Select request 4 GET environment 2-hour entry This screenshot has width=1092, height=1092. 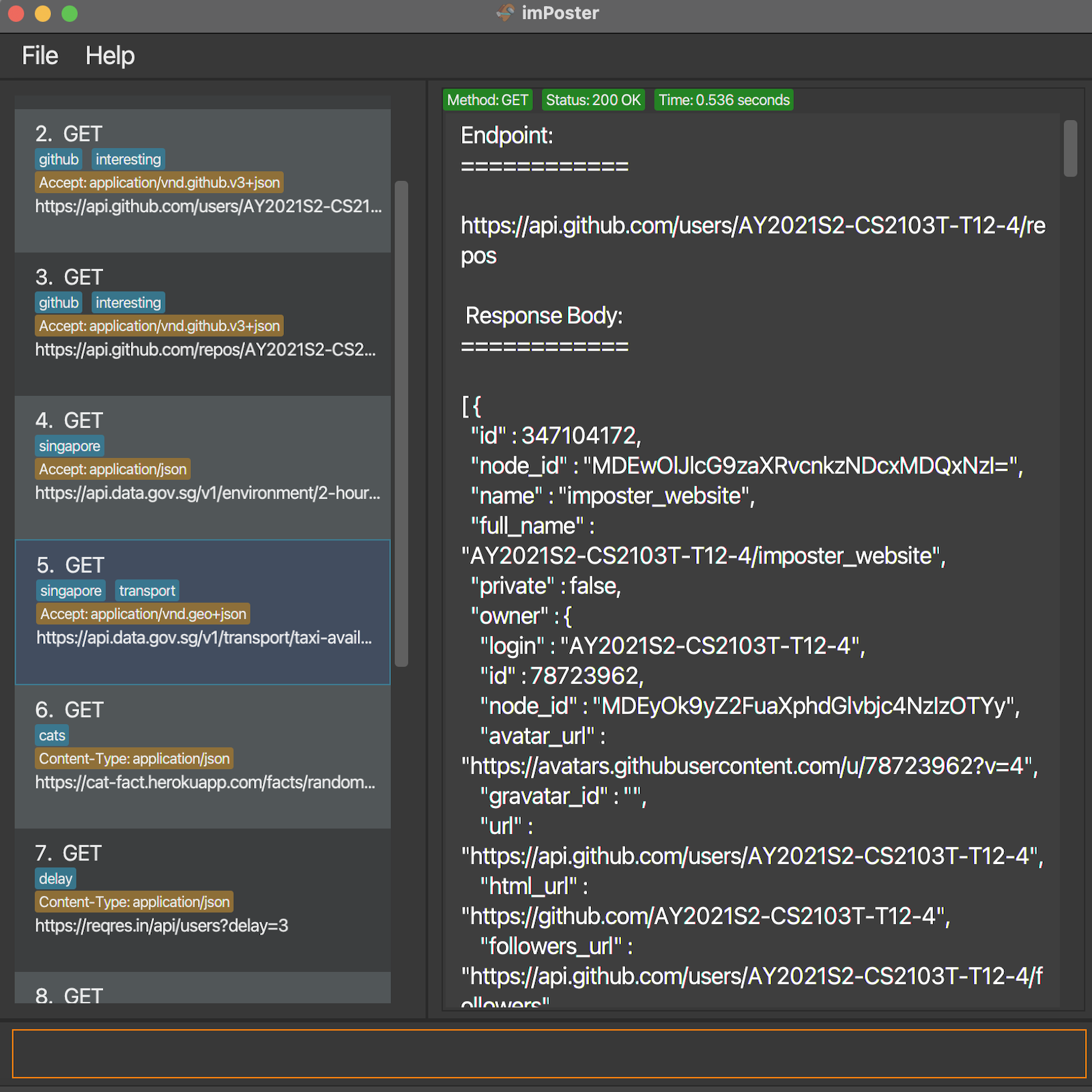click(203, 468)
